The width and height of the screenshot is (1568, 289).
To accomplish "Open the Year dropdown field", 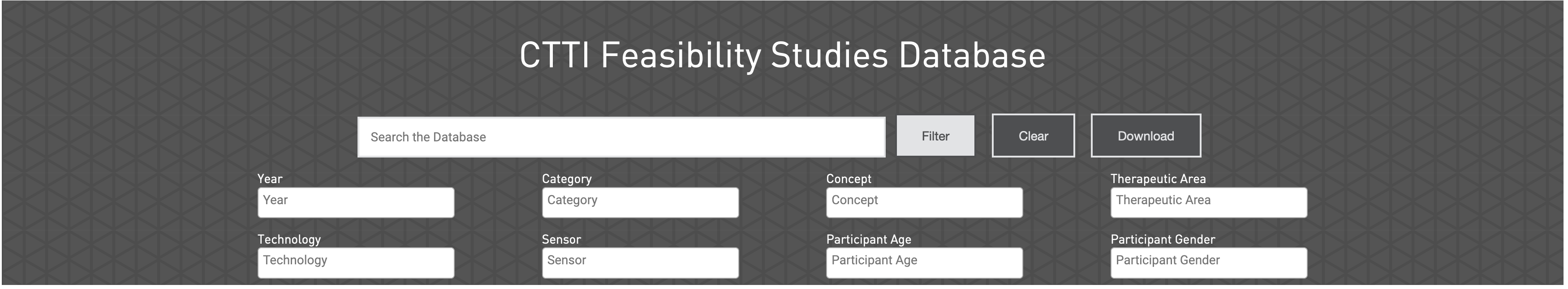I will pyautogui.click(x=355, y=202).
